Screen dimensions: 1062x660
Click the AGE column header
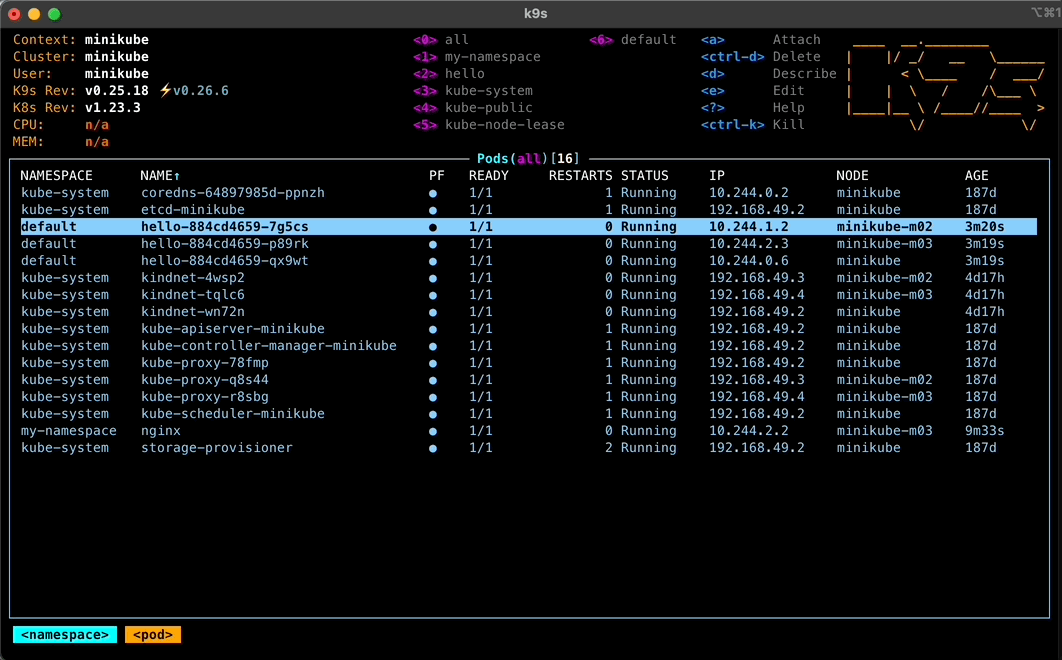pyautogui.click(x=976, y=176)
